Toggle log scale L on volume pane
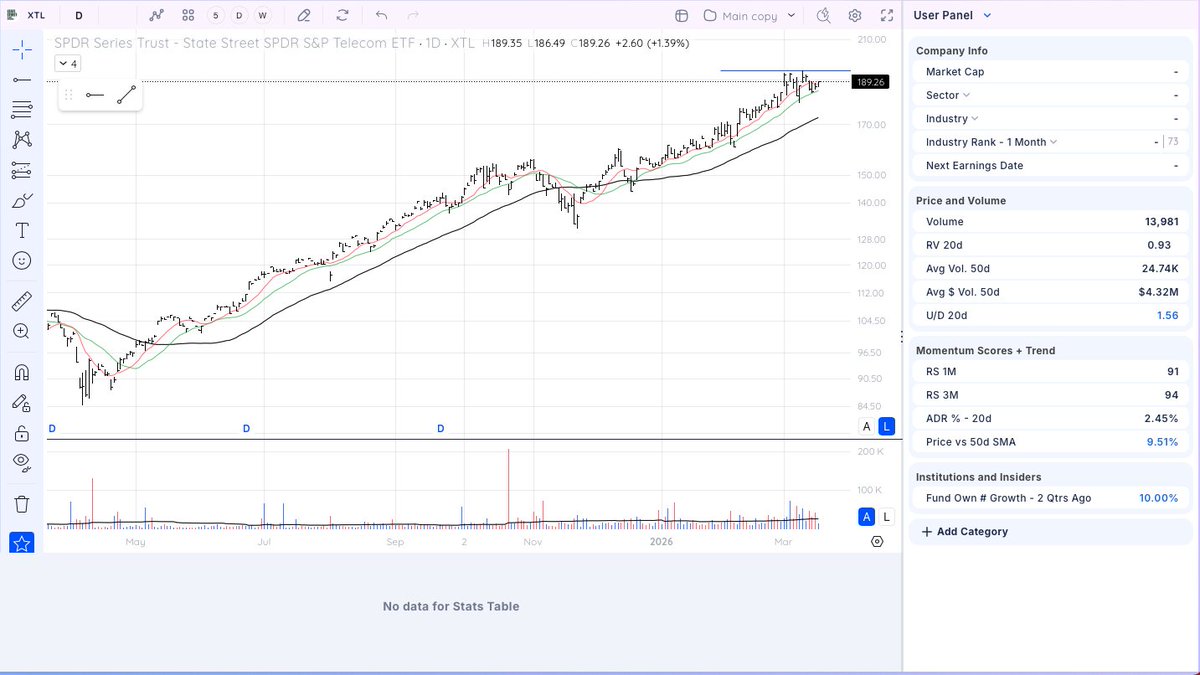Image resolution: width=1200 pixels, height=675 pixels. click(x=886, y=517)
